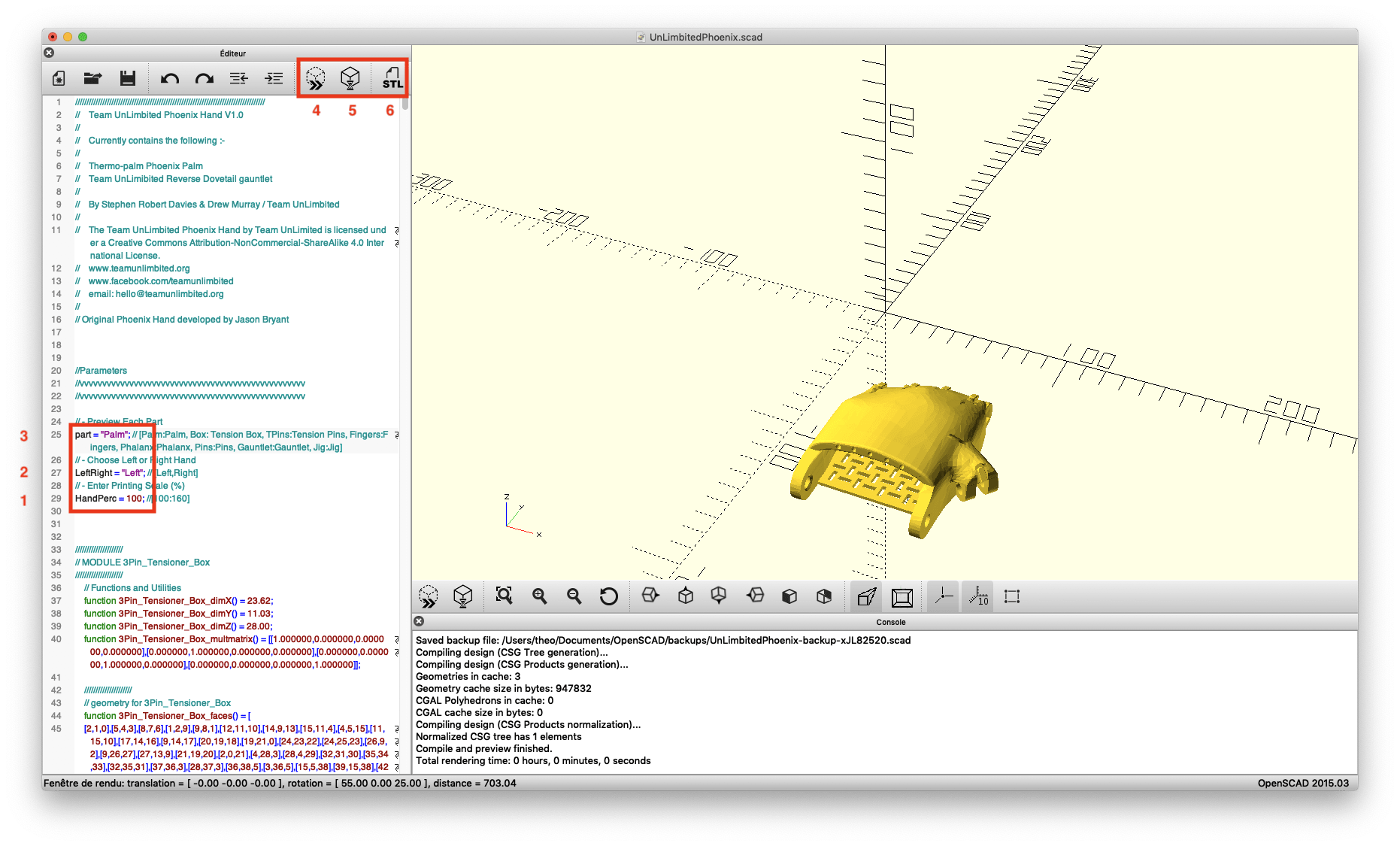Click the Redo arrow in editor toolbar
Viewport: 1400px width, 846px height.
point(205,78)
